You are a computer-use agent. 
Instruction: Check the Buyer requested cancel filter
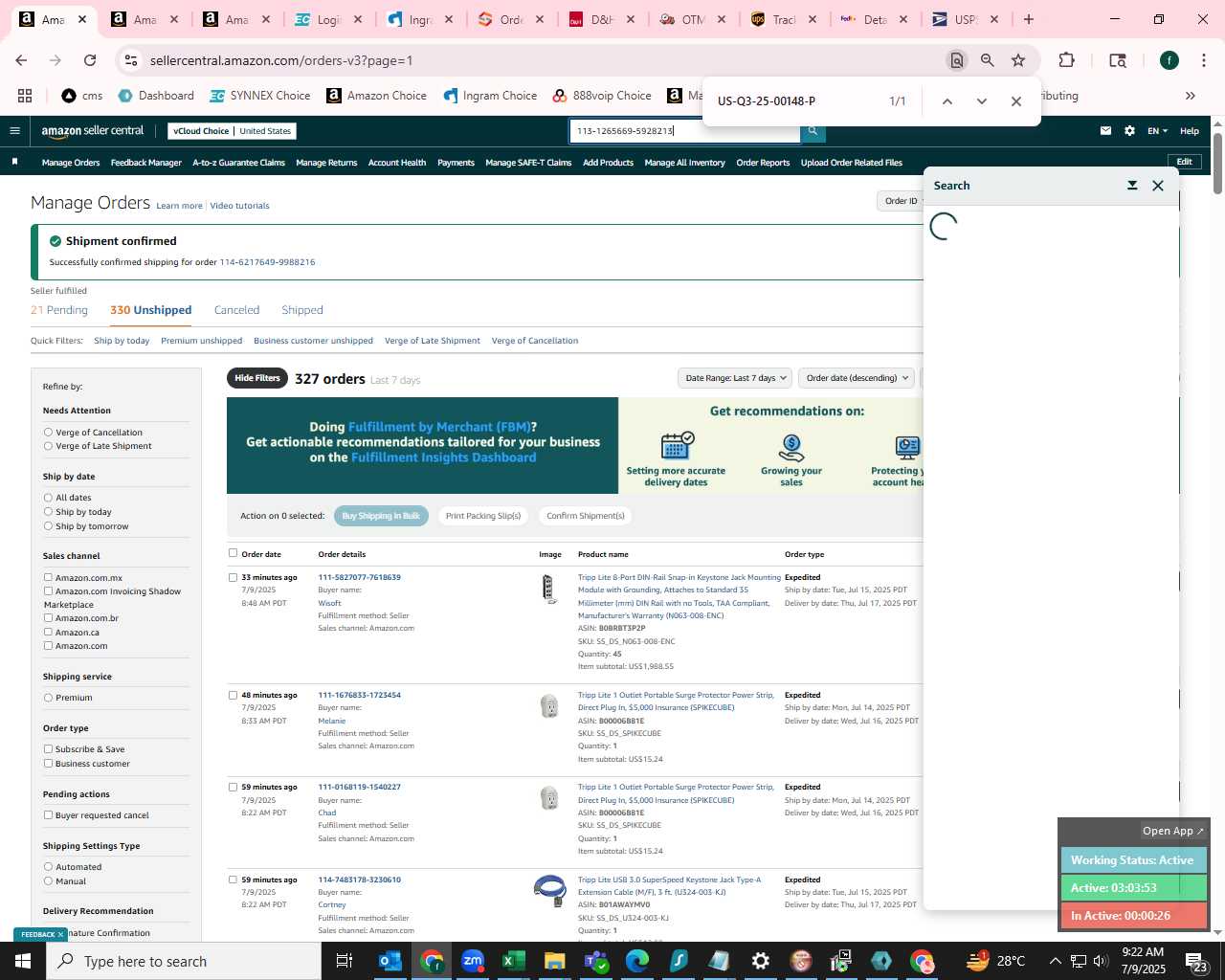pyautogui.click(x=48, y=815)
